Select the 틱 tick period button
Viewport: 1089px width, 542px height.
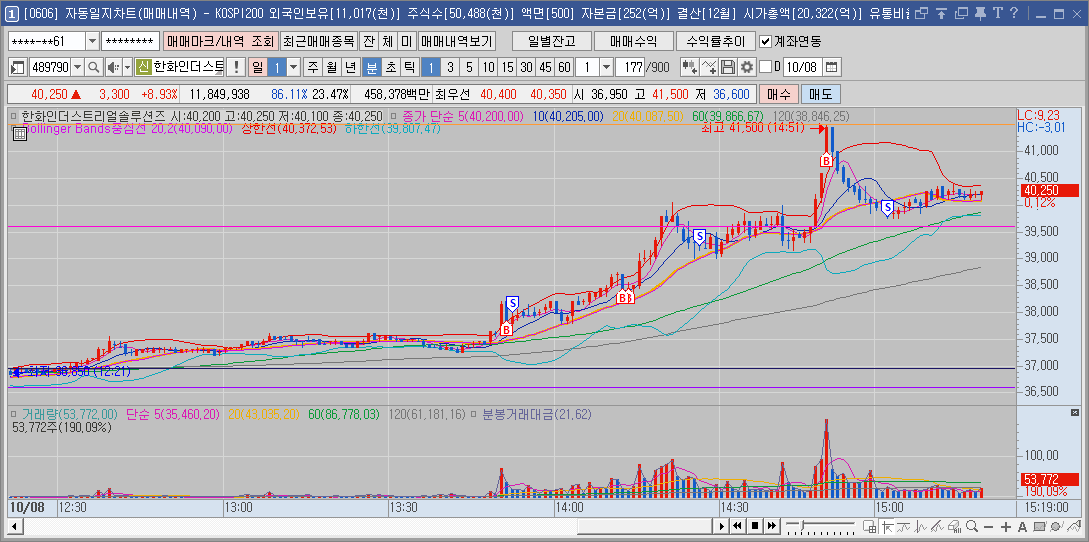(x=409, y=67)
